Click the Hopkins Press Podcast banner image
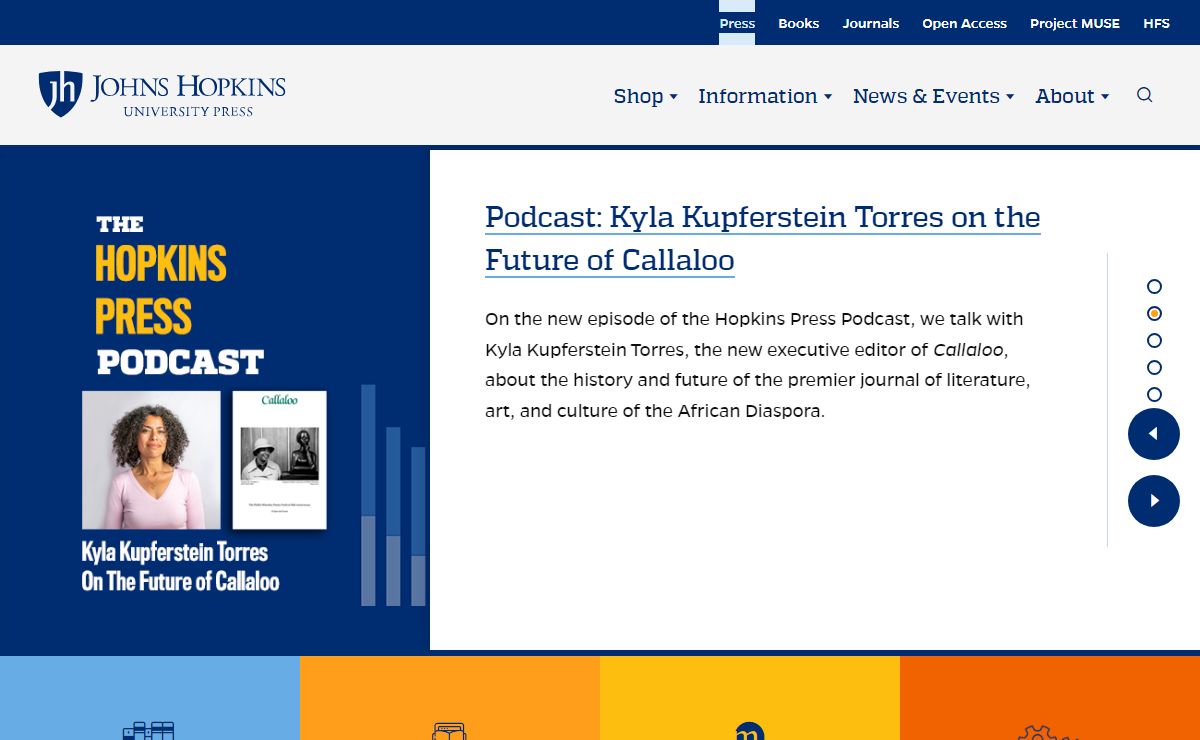Screen dimensions: 1200x740 tap(215, 400)
